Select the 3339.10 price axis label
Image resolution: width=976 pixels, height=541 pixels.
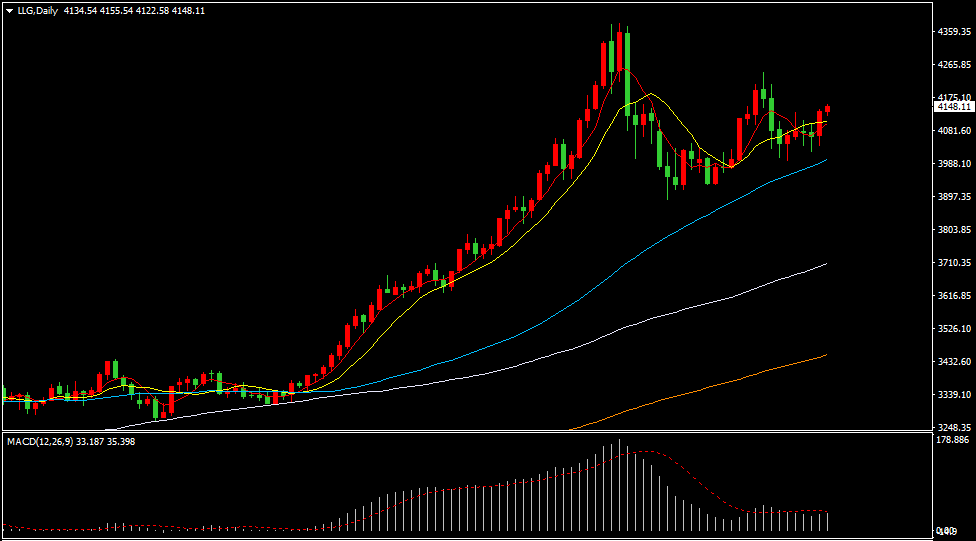pyautogui.click(x=954, y=395)
